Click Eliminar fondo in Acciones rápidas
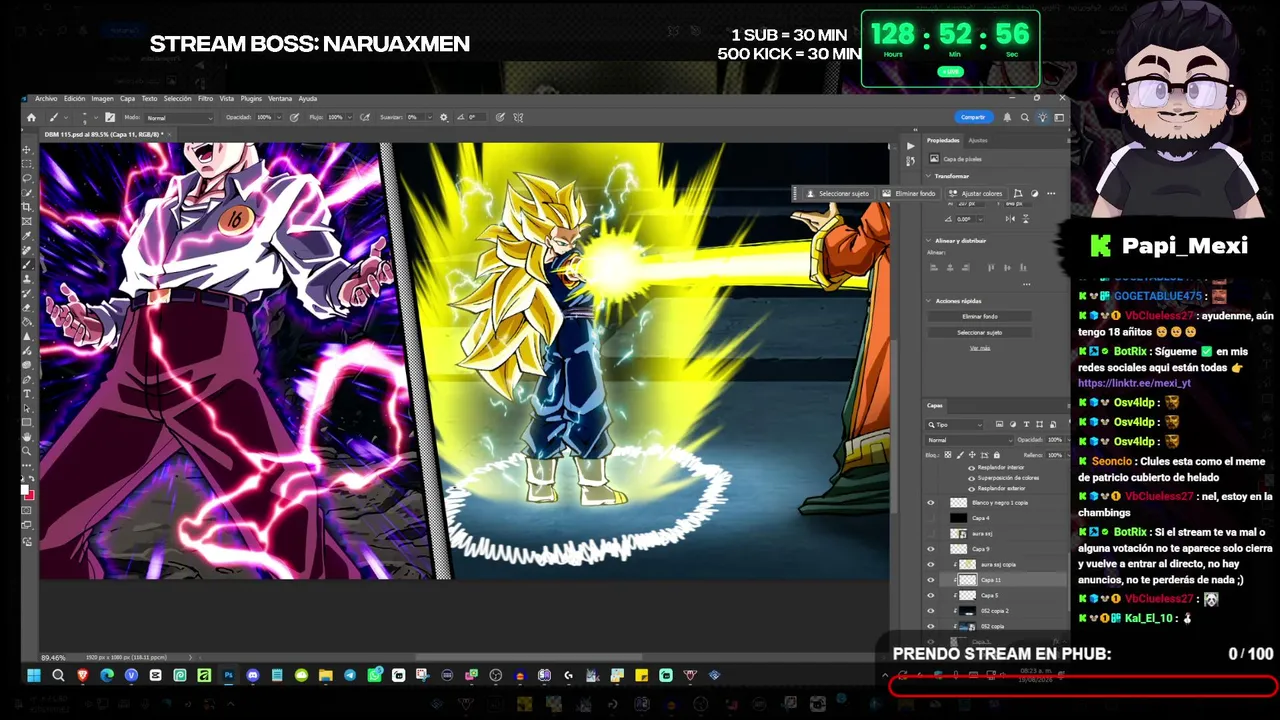Viewport: 1280px width, 720px height. click(980, 316)
